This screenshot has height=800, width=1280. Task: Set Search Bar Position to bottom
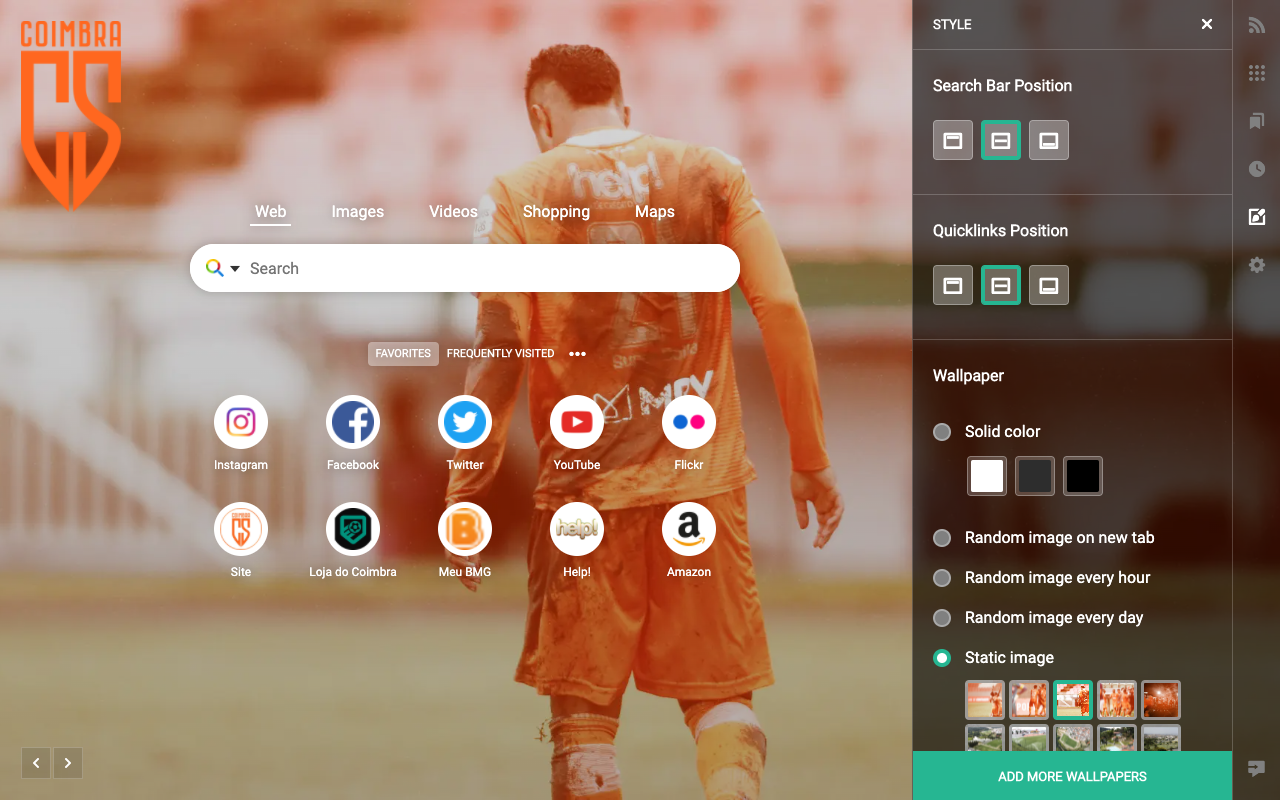tap(1049, 140)
